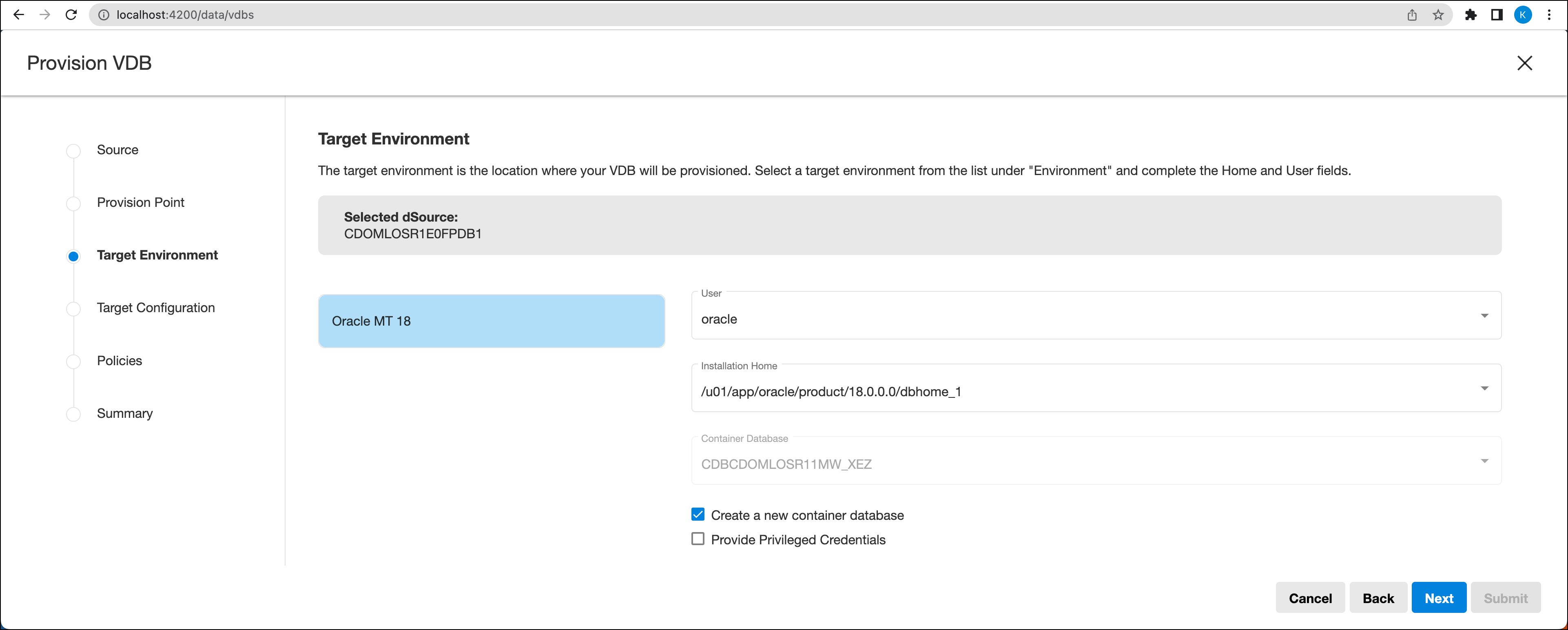Open the browser extensions puzzle icon

click(1471, 15)
